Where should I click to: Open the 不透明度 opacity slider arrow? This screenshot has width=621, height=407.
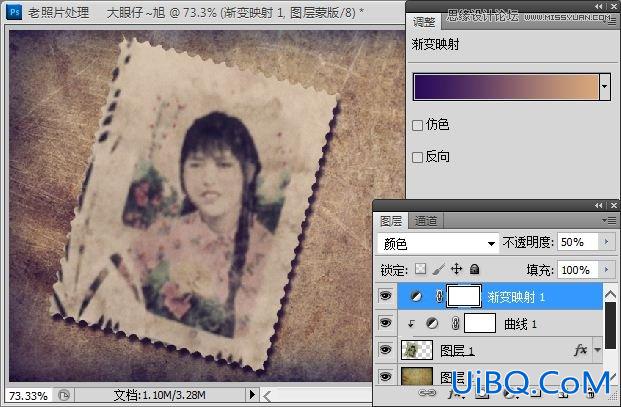[x=606, y=242]
